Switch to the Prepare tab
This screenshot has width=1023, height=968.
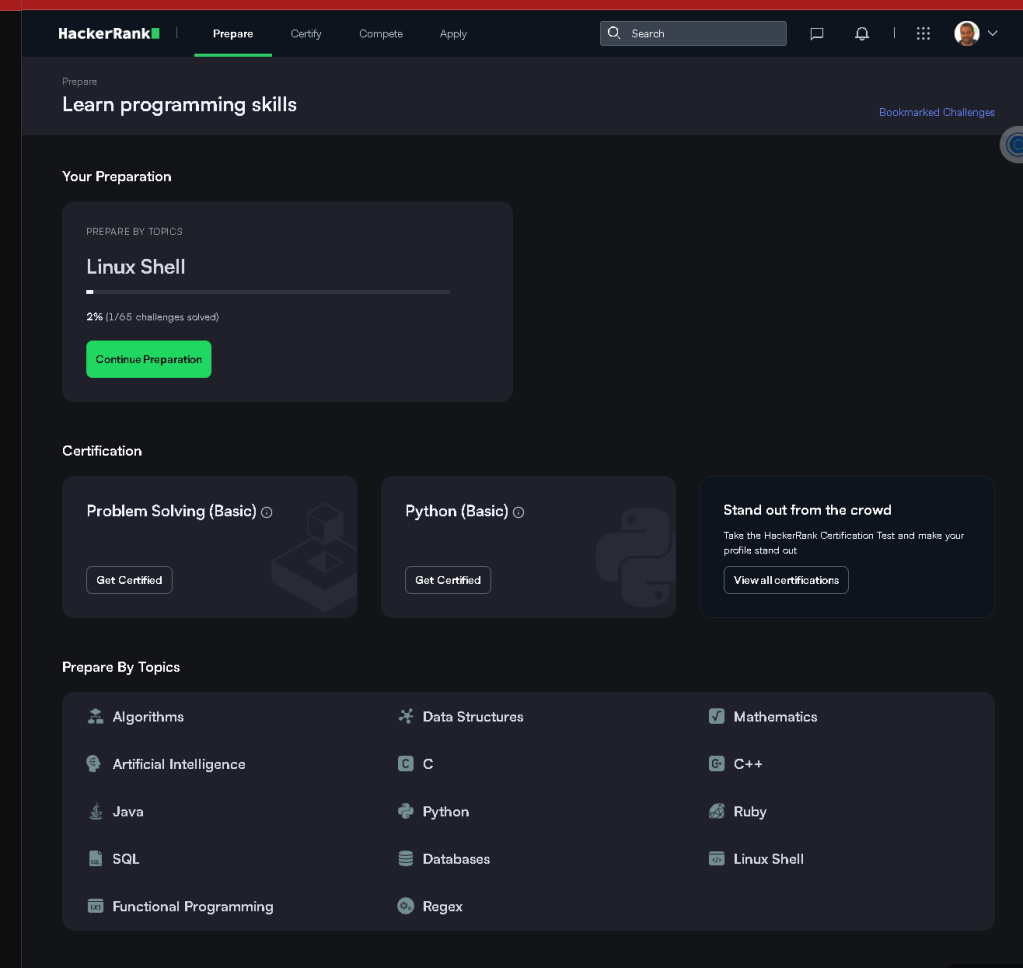tap(233, 34)
